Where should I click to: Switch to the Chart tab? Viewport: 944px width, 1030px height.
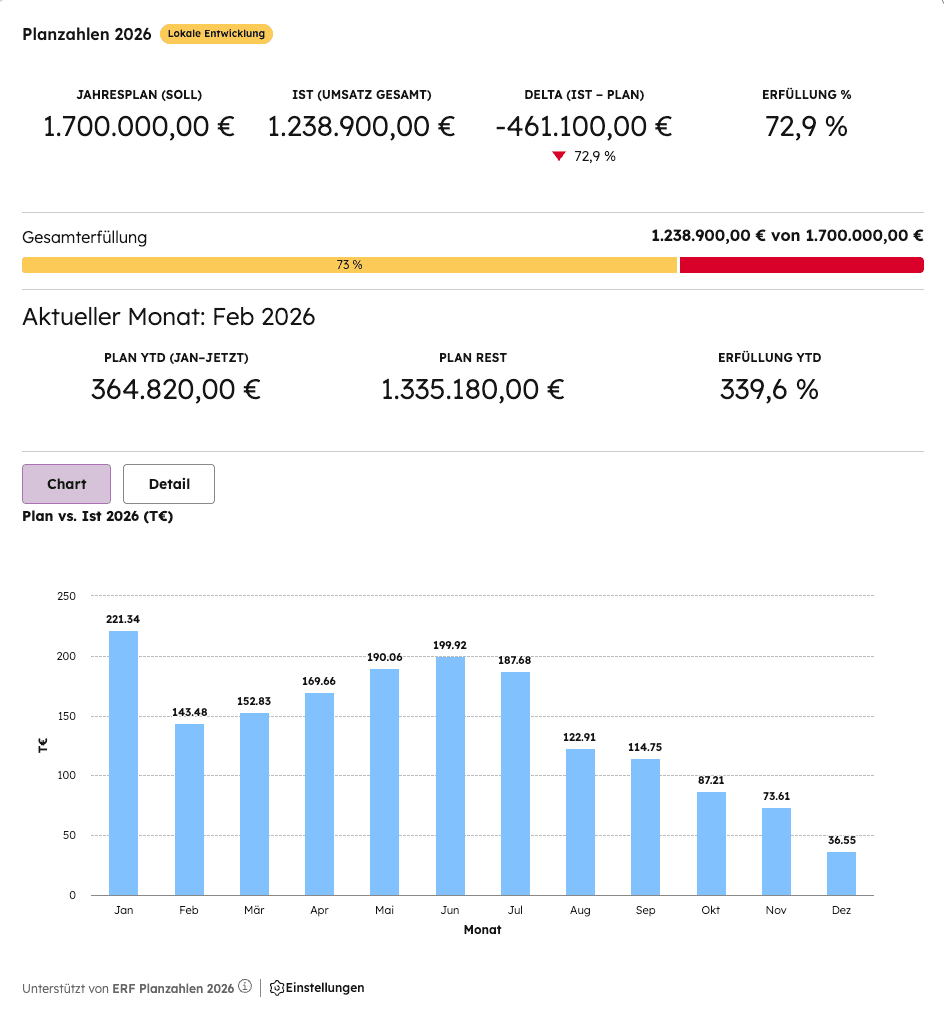[x=66, y=483]
